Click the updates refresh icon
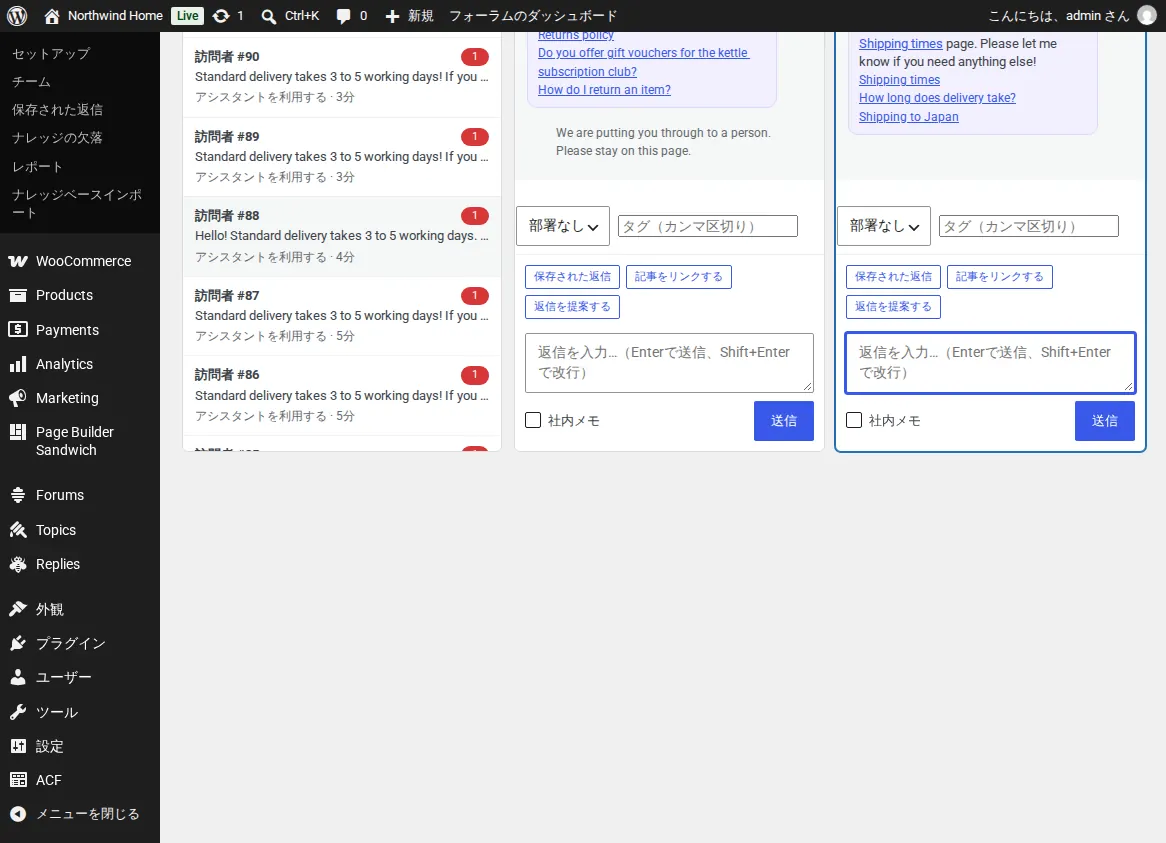The width and height of the screenshot is (1166, 843). (x=221, y=16)
